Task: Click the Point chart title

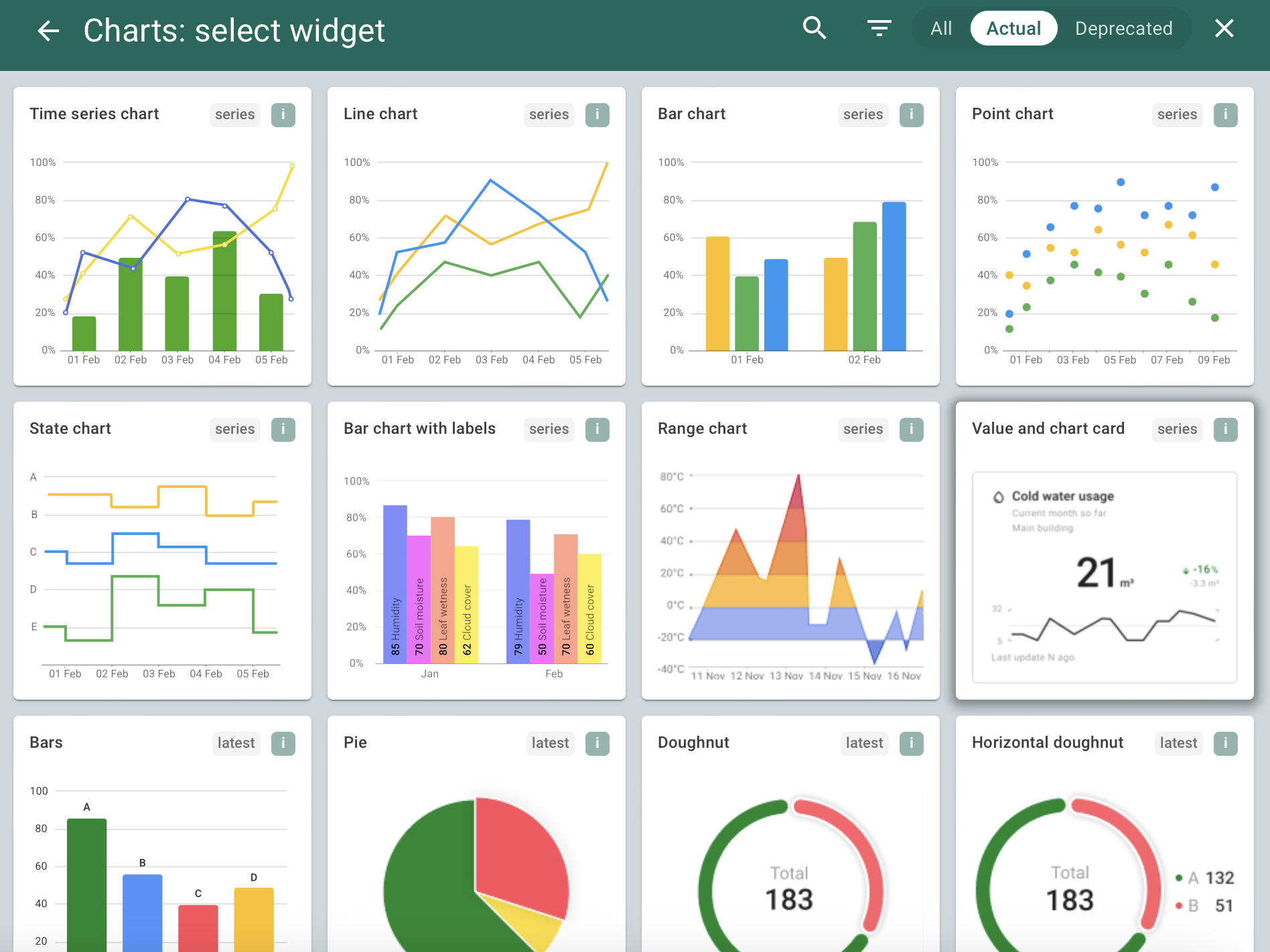Action: (1013, 114)
